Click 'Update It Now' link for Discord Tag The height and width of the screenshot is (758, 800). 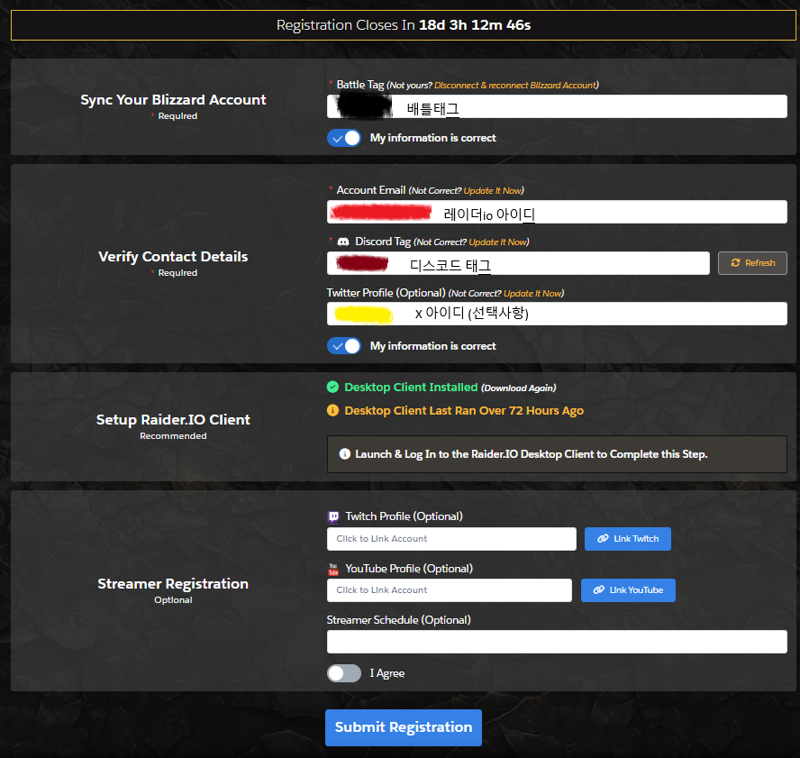point(497,242)
